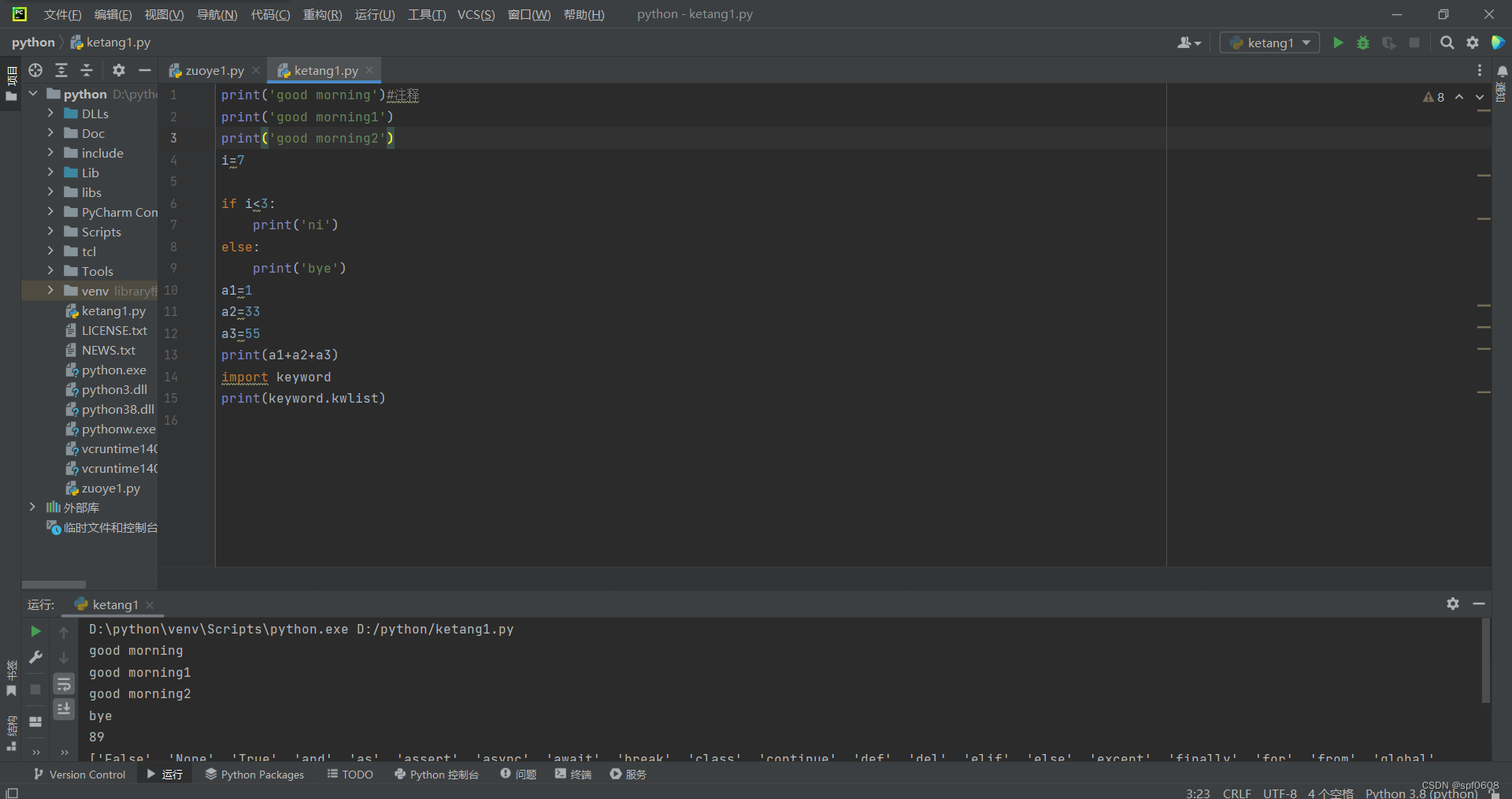
Task: Expand the Lib folder
Action: [50, 173]
